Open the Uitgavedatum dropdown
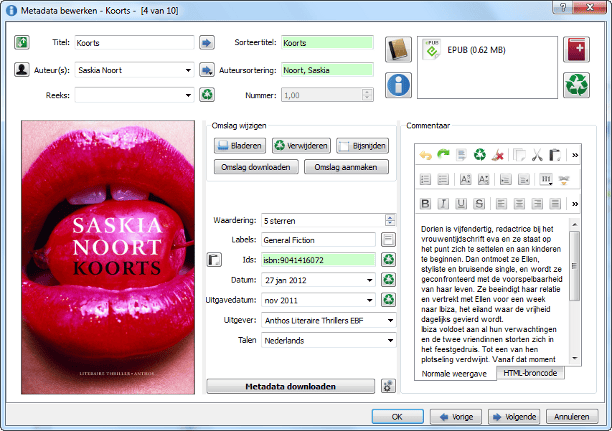This screenshot has height=431, width=612. [x=369, y=300]
